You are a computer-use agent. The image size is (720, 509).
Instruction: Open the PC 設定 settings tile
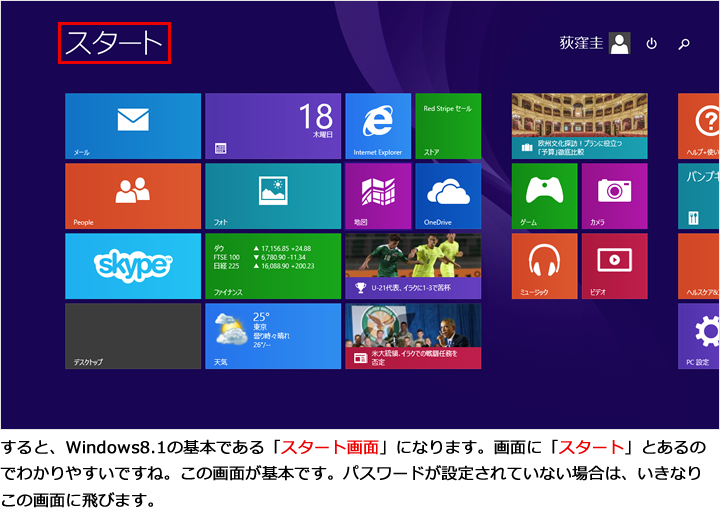tap(699, 336)
